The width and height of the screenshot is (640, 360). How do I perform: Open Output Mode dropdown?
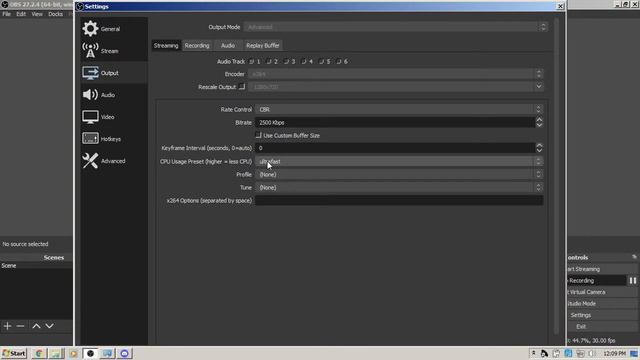click(x=395, y=27)
